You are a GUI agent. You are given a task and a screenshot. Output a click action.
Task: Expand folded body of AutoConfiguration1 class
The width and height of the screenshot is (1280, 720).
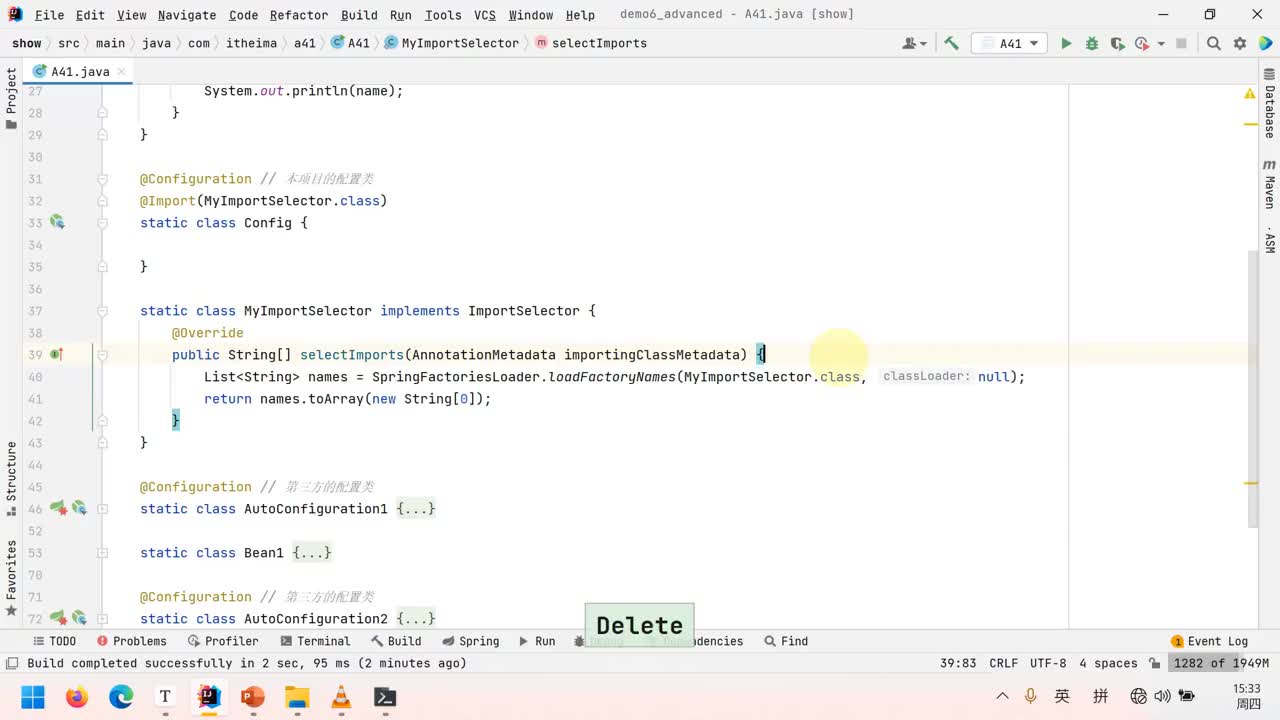(102, 508)
